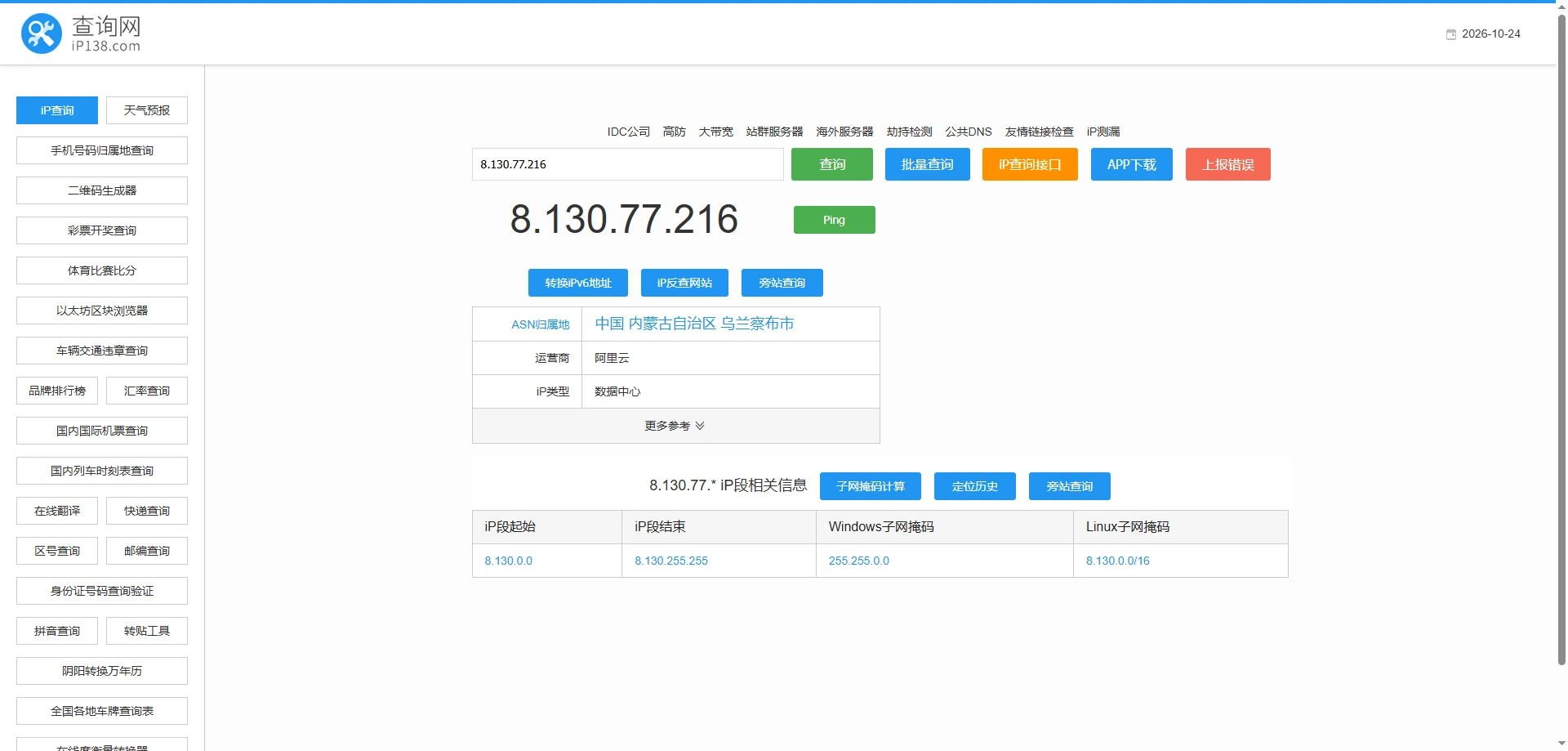Image resolution: width=1568 pixels, height=751 pixels.
Task: Select 汇率查询 in the sidebar
Action: [x=147, y=391]
